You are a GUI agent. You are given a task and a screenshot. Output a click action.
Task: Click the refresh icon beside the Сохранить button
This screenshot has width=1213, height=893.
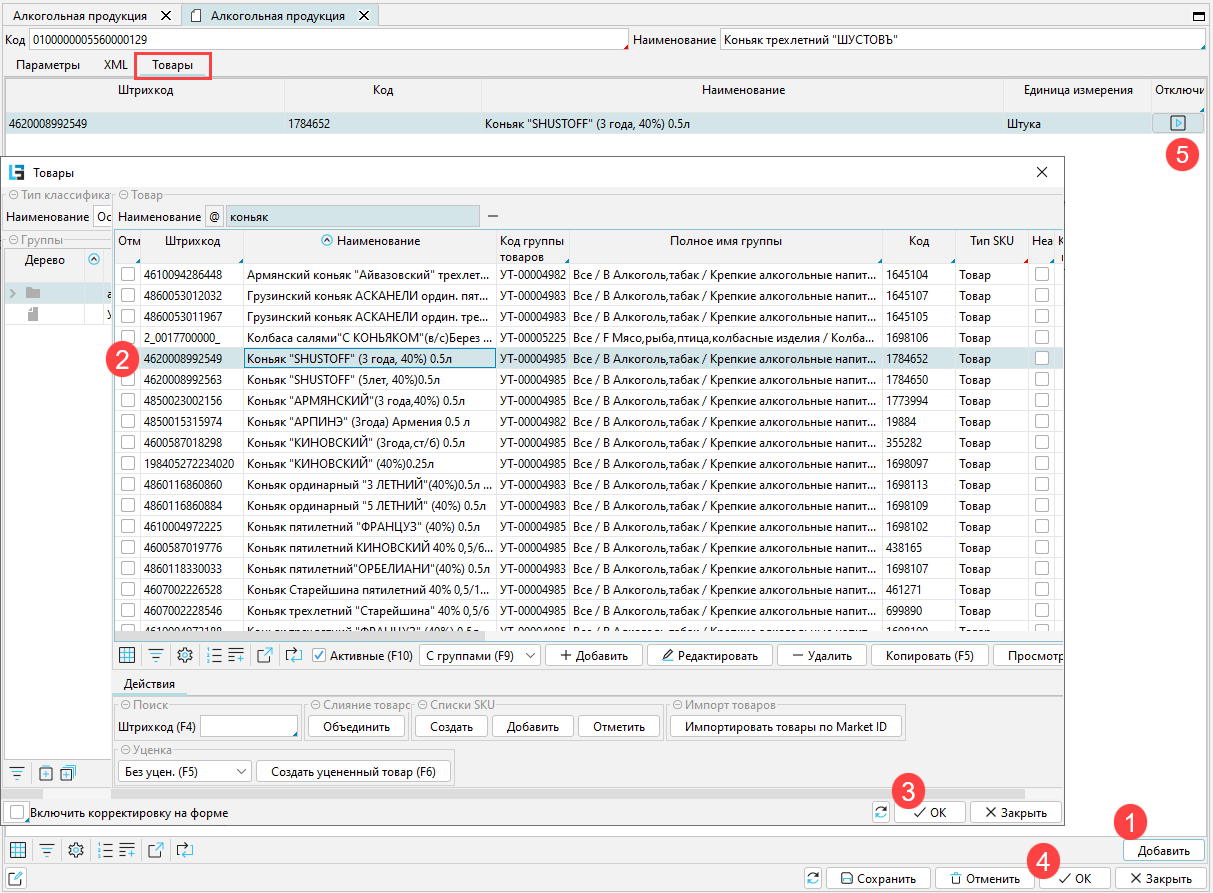click(x=812, y=878)
